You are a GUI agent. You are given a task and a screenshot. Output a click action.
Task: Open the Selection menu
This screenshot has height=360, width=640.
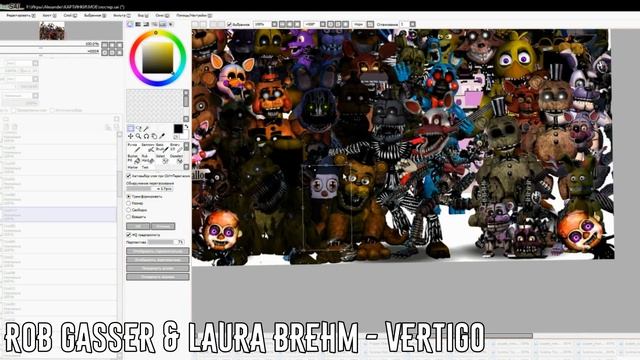point(95,16)
